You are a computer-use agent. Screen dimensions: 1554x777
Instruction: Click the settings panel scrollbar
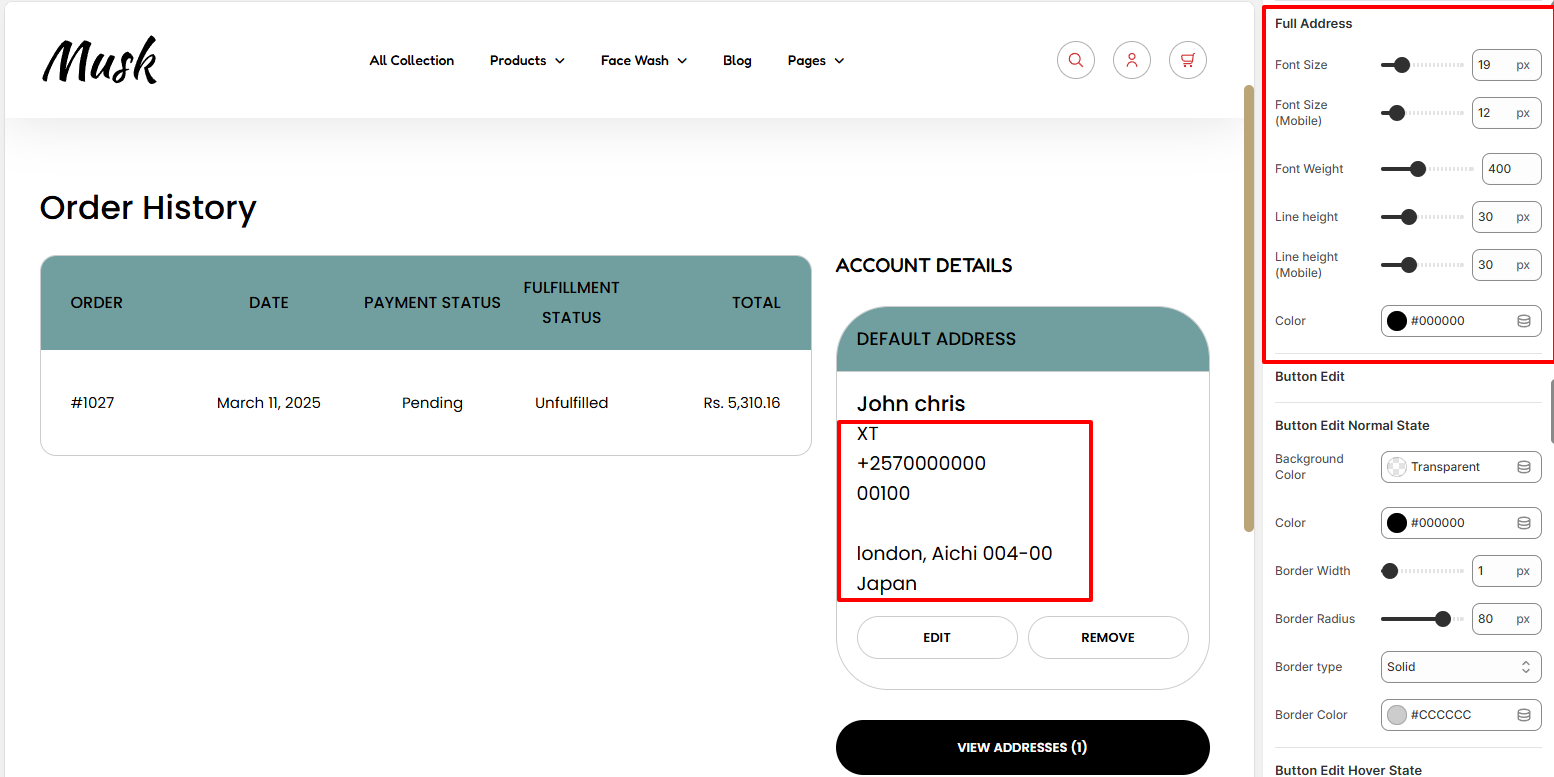1551,410
